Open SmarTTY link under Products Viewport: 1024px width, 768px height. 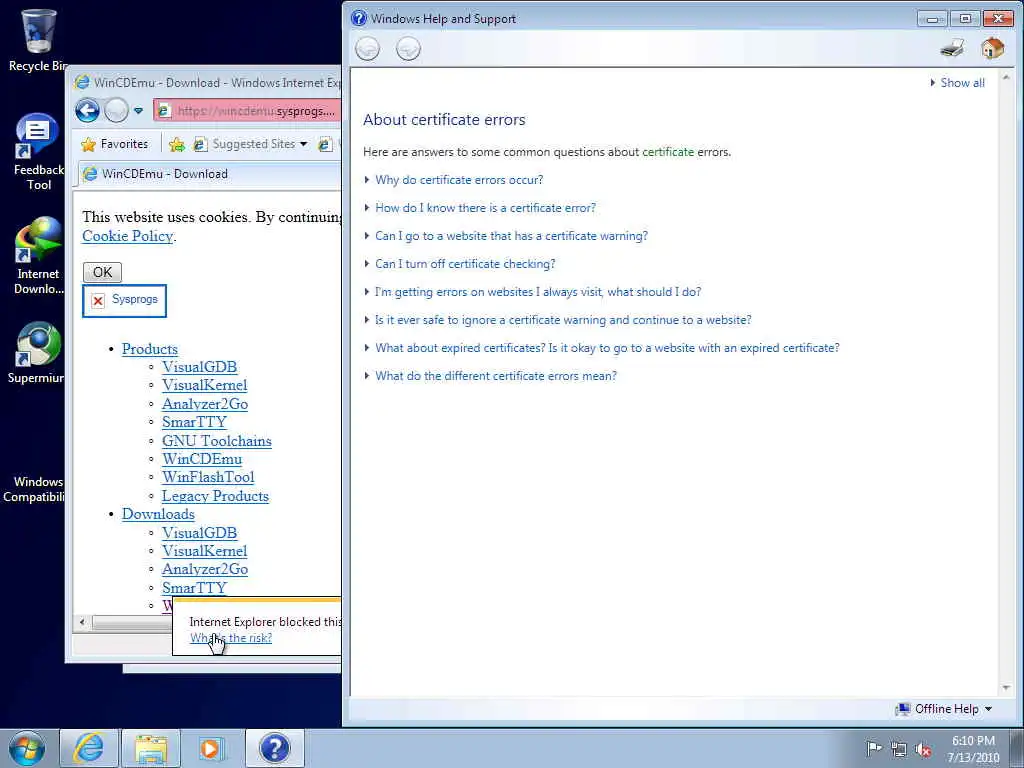click(x=194, y=423)
